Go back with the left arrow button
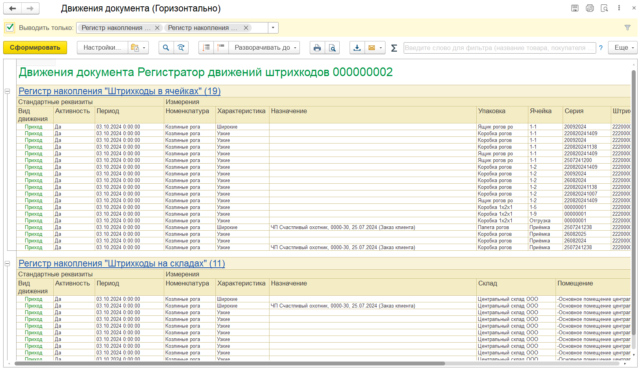This screenshot has width=640, height=371. (13, 8)
